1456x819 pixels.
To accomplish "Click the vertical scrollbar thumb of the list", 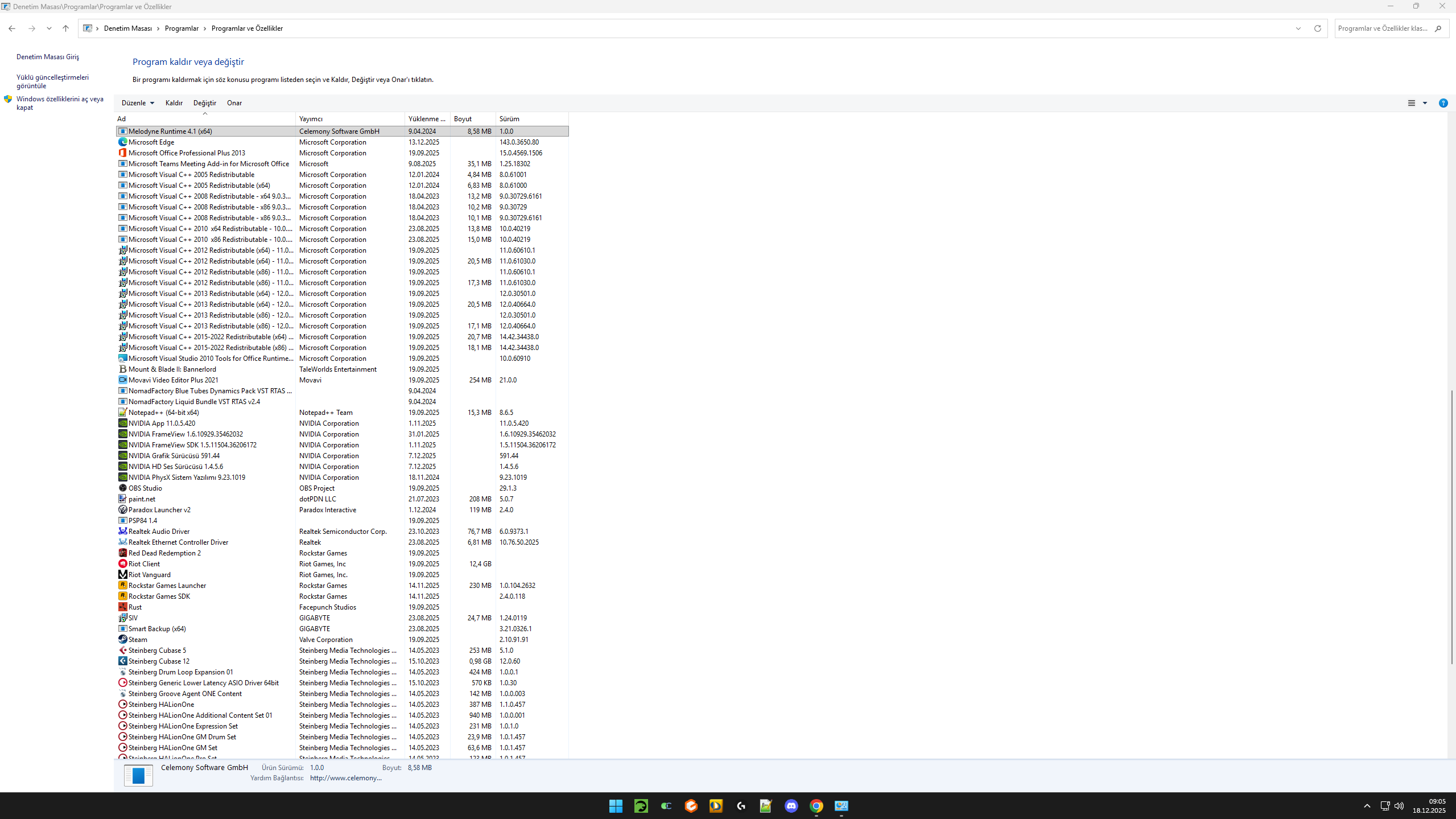I will [1451, 526].
